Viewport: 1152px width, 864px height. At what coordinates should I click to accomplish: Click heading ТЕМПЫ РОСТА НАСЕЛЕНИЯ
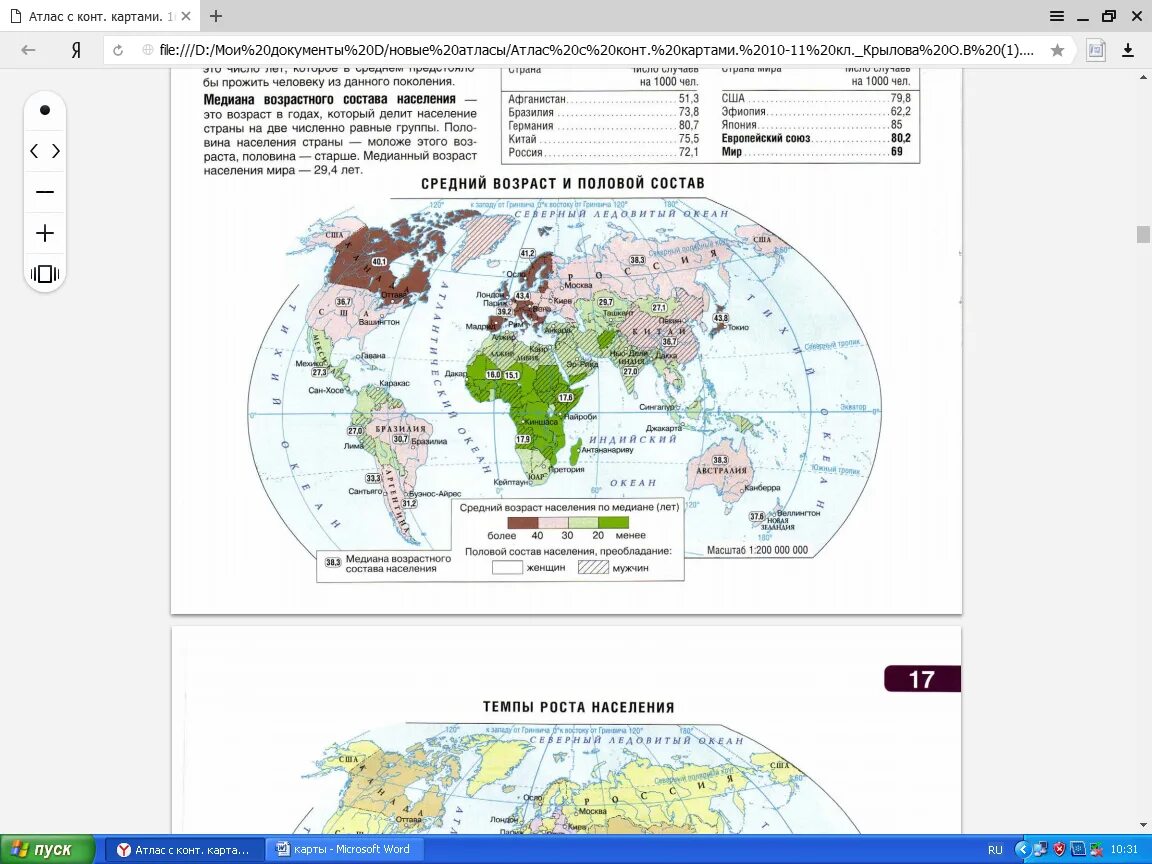[578, 708]
